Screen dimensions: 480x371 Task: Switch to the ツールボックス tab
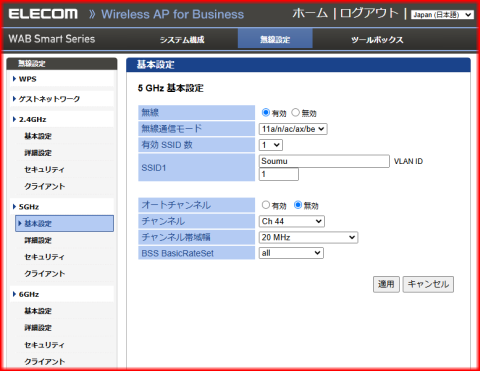point(377,40)
